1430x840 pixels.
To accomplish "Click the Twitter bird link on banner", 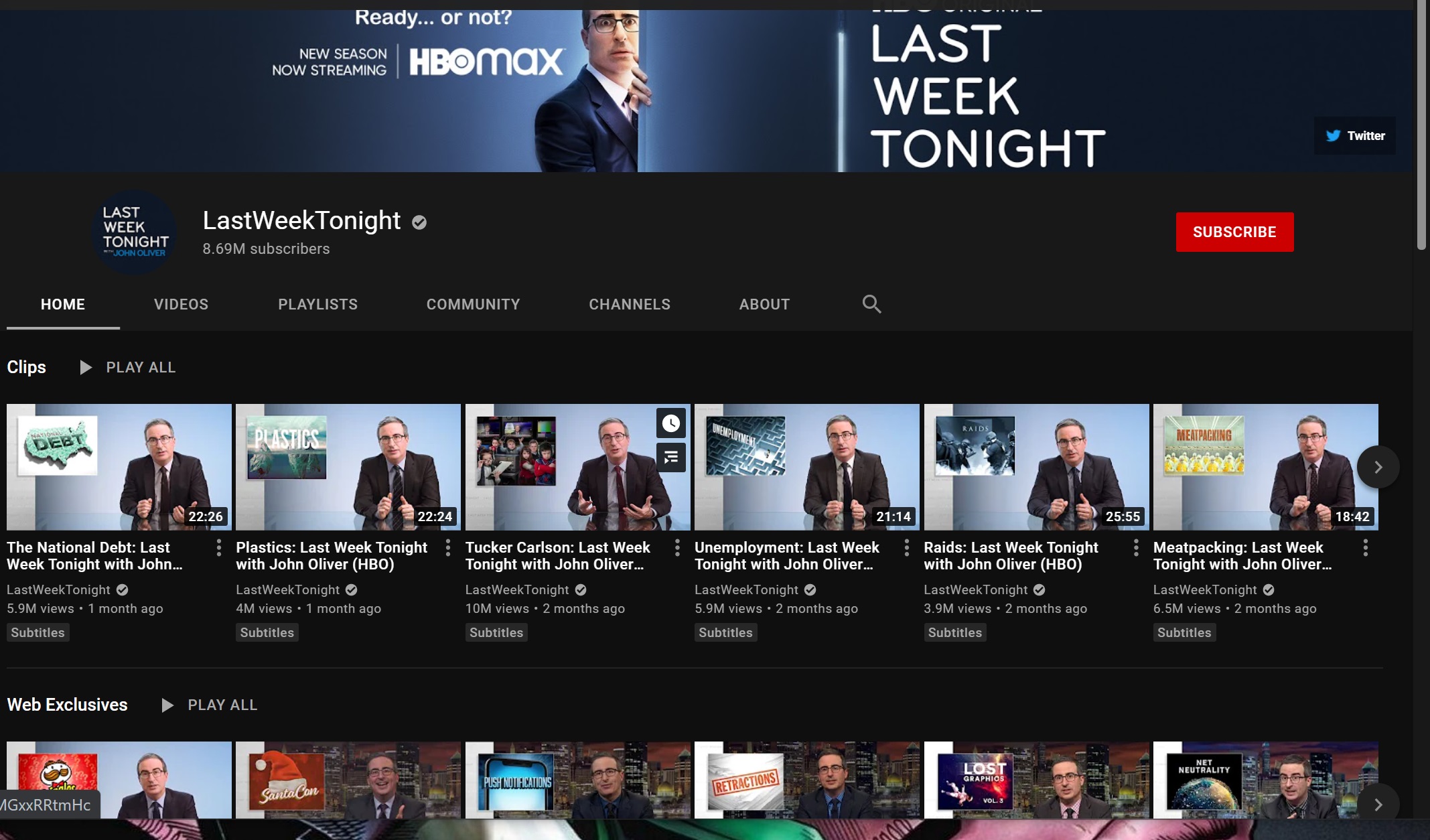I will click(1355, 135).
